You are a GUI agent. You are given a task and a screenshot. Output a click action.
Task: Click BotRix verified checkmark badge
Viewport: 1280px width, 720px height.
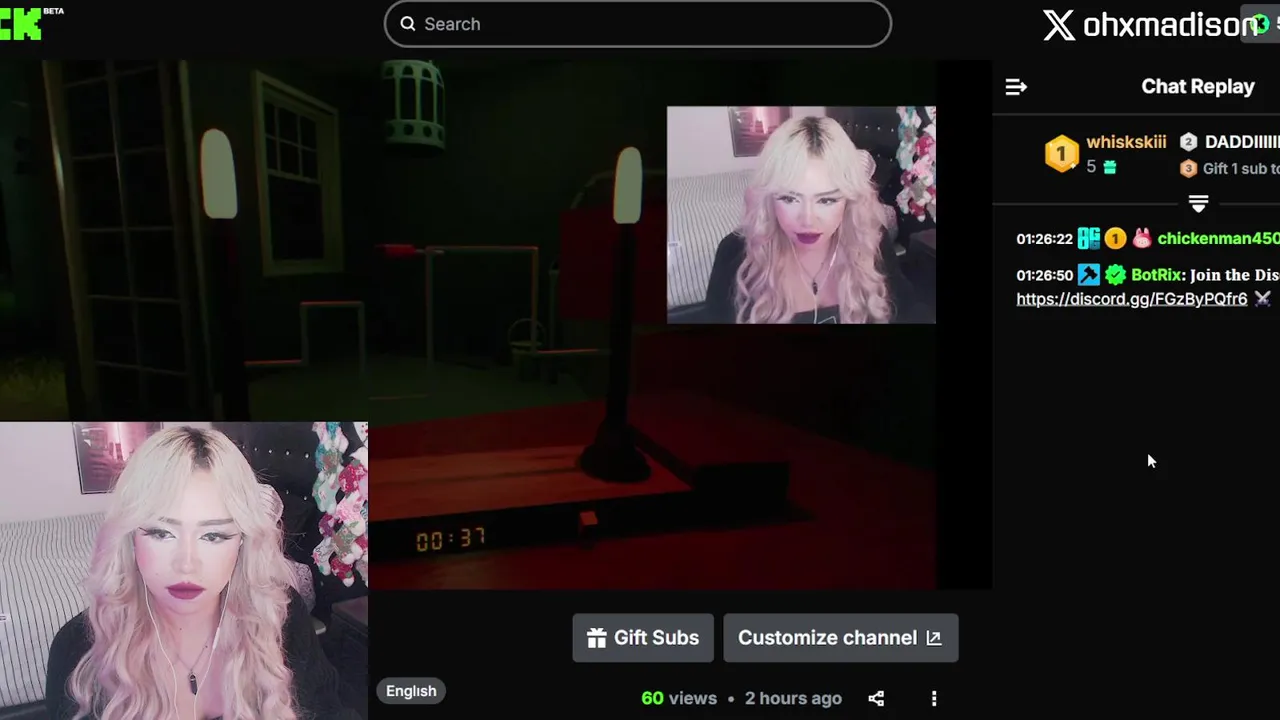[1115, 275]
